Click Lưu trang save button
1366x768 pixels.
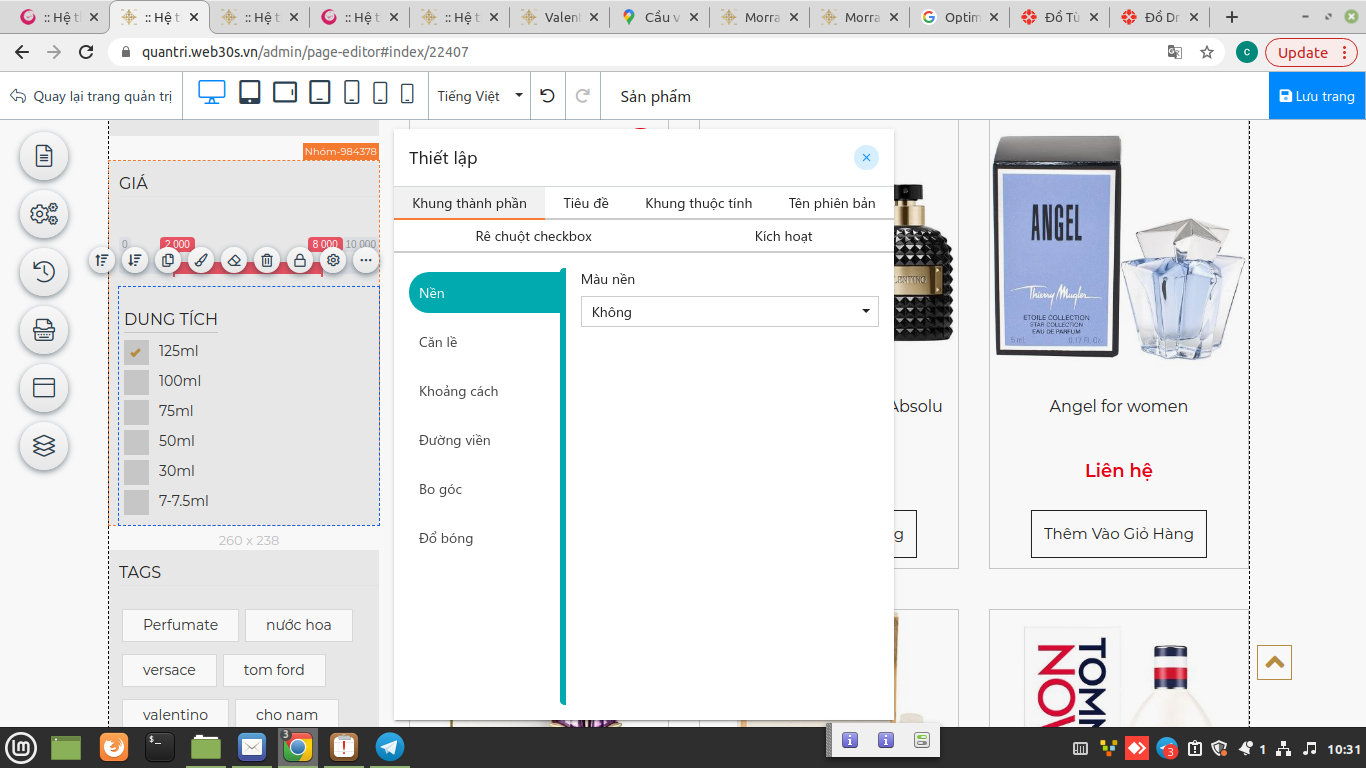[1317, 96]
